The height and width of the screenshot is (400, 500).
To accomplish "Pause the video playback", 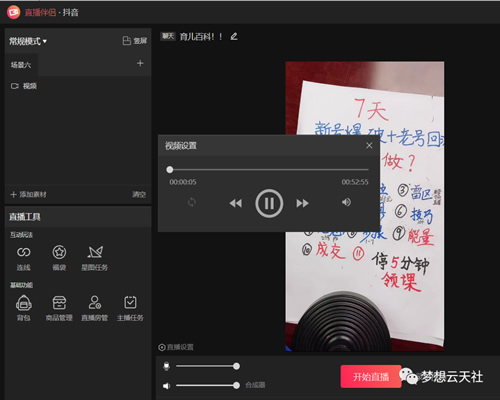I will click(269, 203).
